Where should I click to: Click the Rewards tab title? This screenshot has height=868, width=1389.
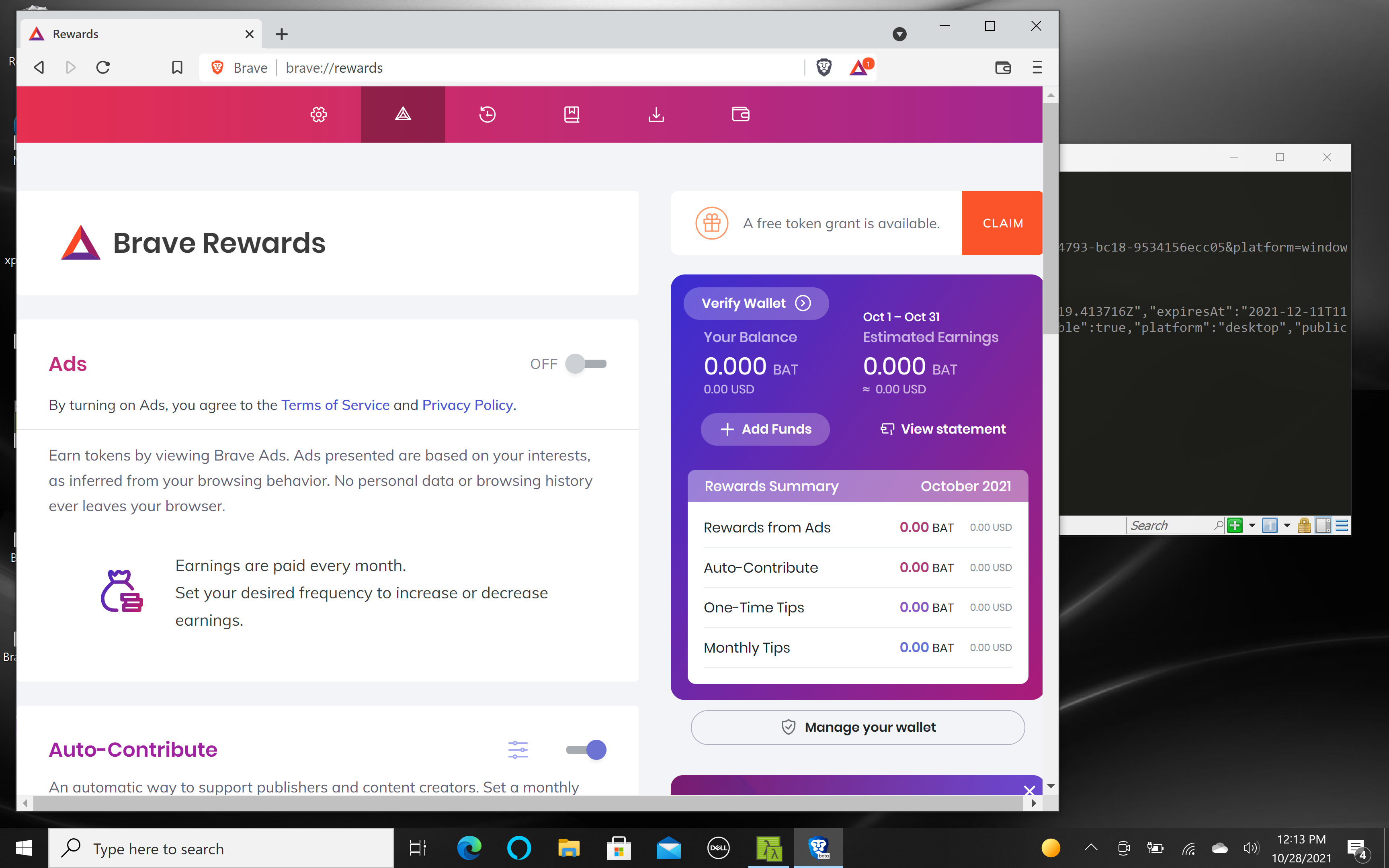(x=75, y=35)
